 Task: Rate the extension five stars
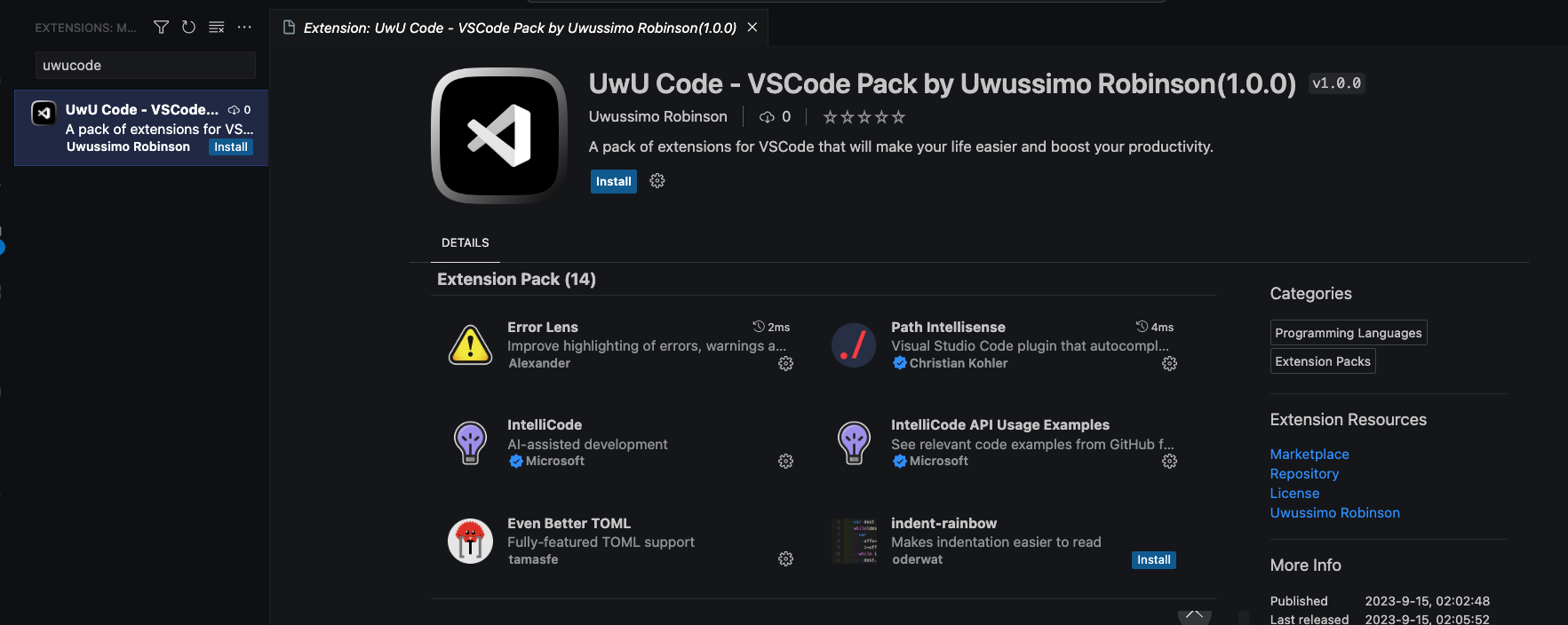(x=898, y=116)
